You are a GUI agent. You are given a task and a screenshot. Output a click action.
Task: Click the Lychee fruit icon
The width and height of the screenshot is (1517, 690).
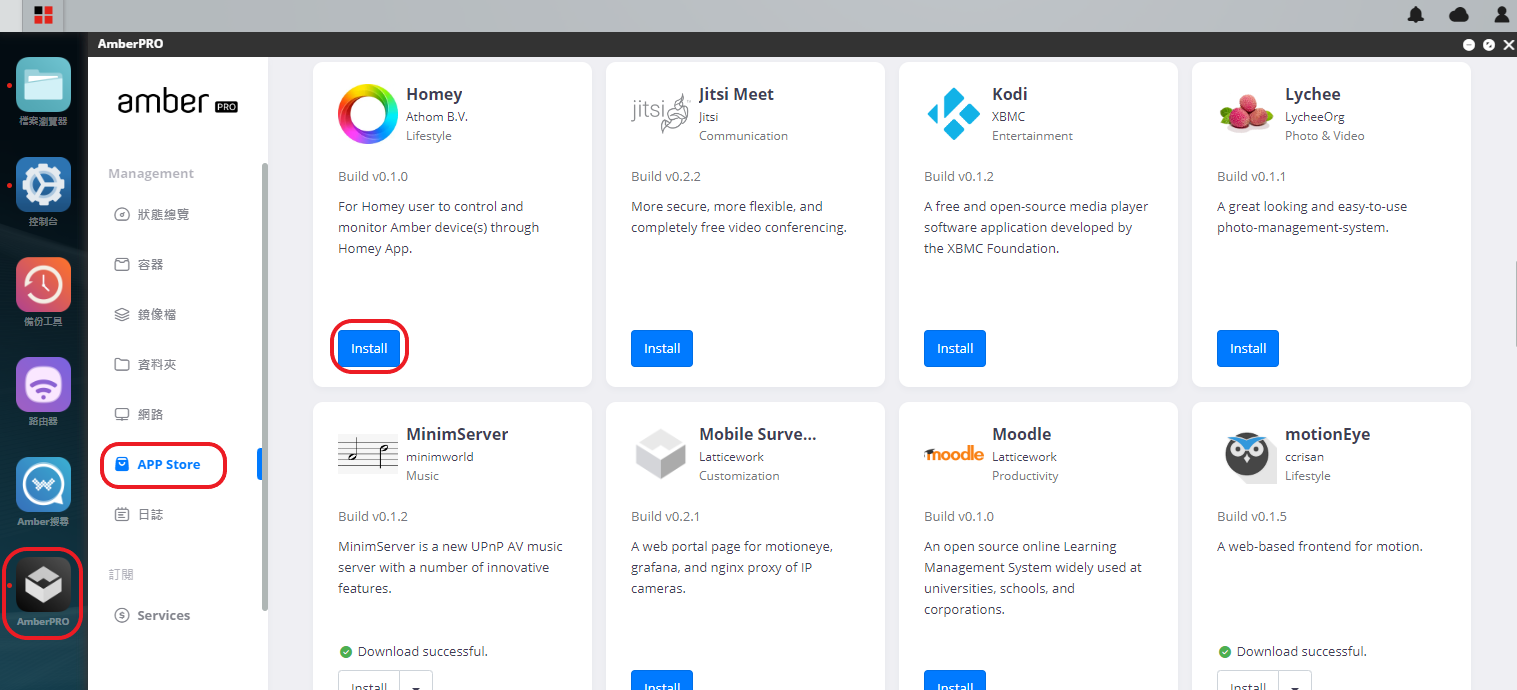click(1247, 113)
